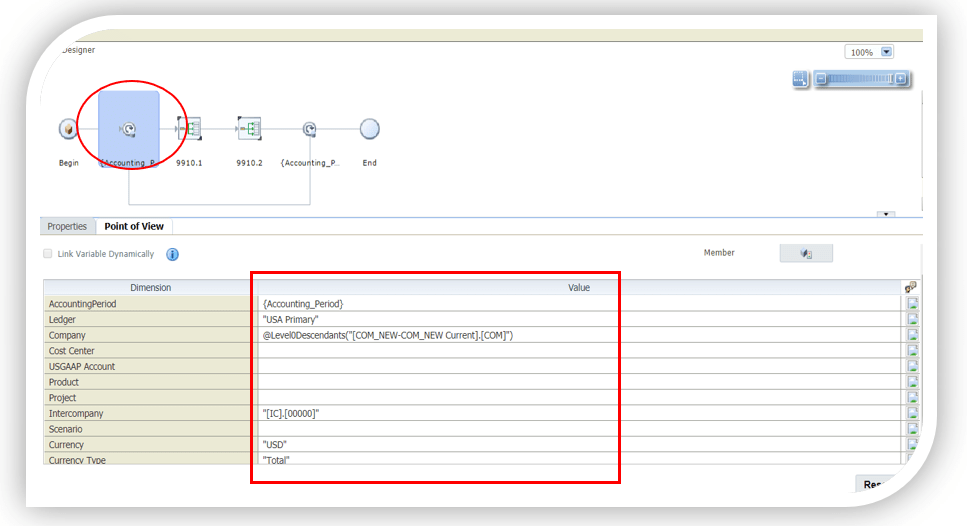Click the Begin node icon in the flow
The width and height of the screenshot is (967, 526).
pos(68,130)
